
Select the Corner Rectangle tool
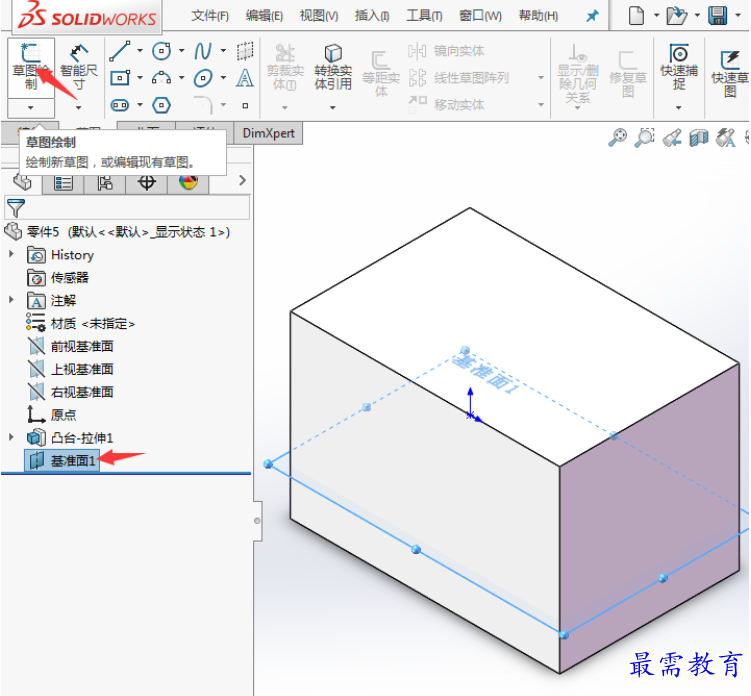coord(120,78)
